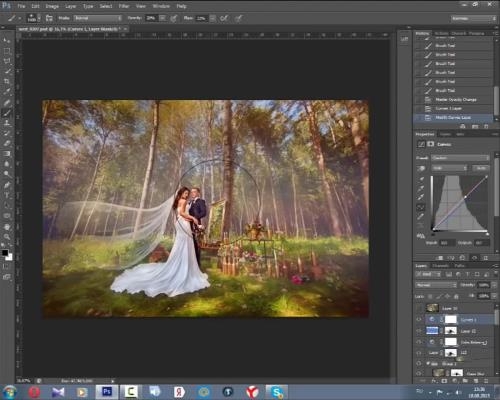500x400 pixels.
Task: Select the black point eyedropper in Curves
Action: point(421,180)
